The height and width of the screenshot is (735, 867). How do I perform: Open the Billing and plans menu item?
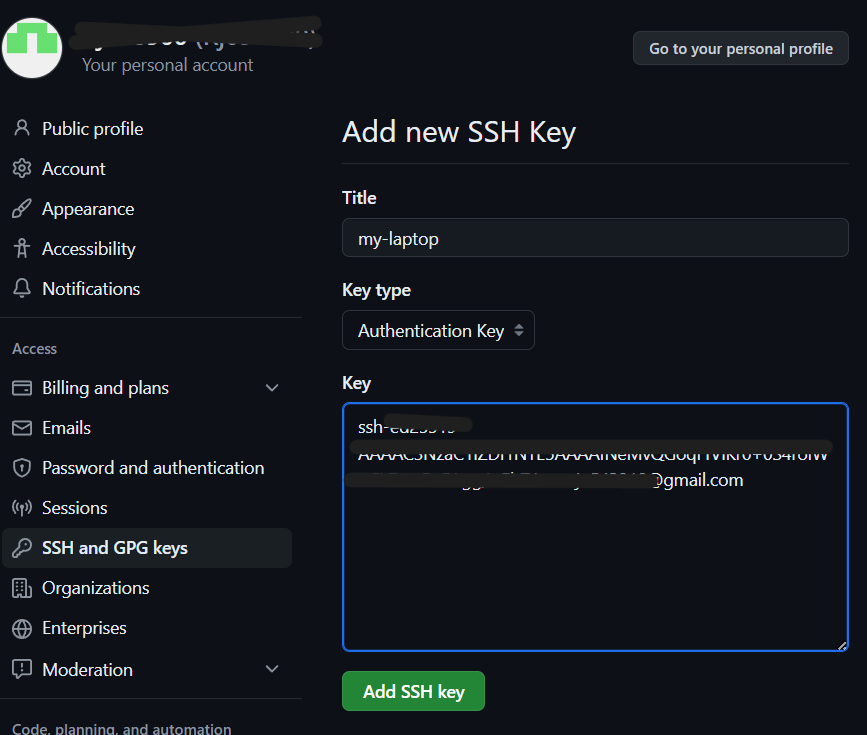tap(105, 388)
